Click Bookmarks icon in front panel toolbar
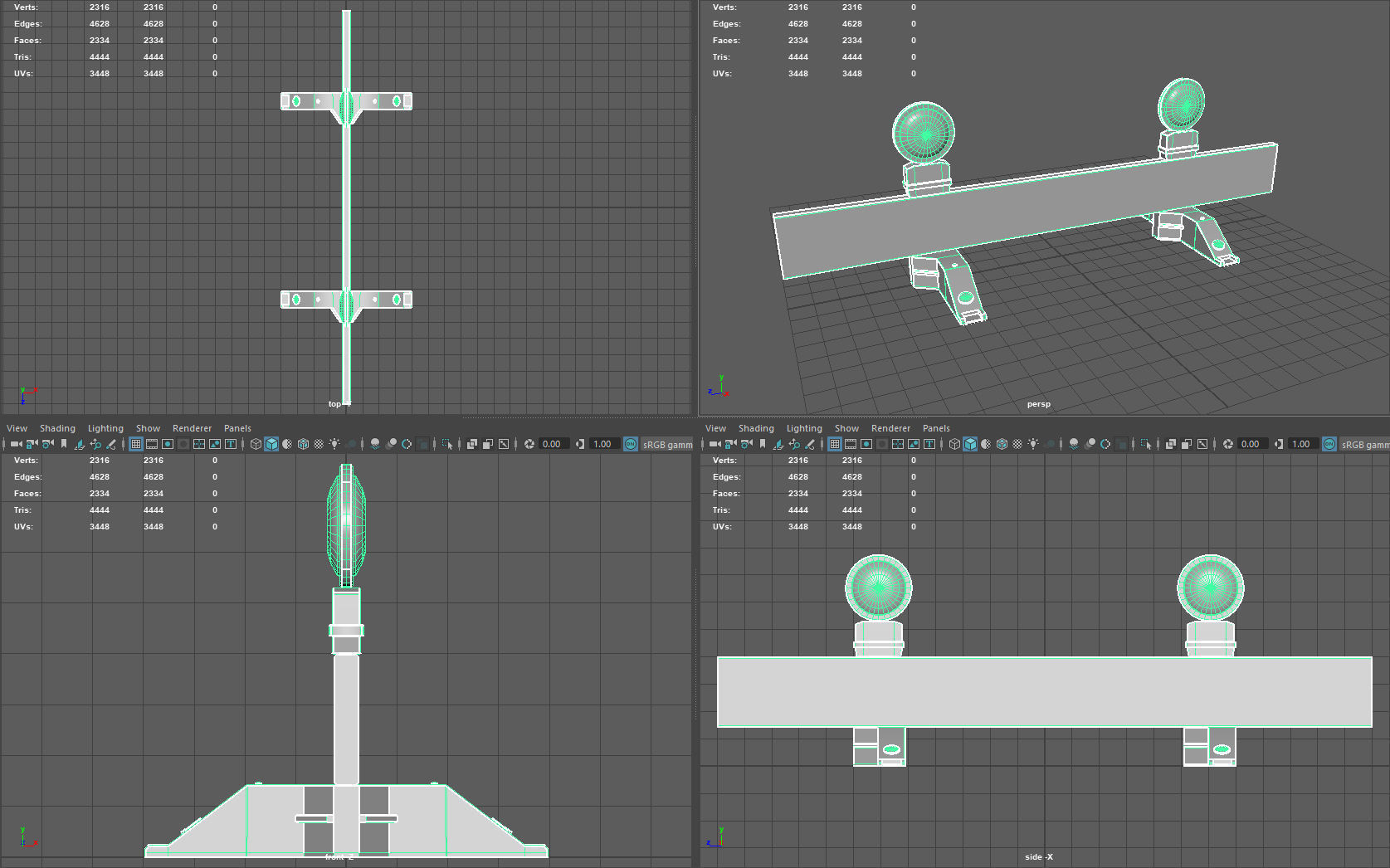The width and height of the screenshot is (1390, 868). pyautogui.click(x=63, y=444)
